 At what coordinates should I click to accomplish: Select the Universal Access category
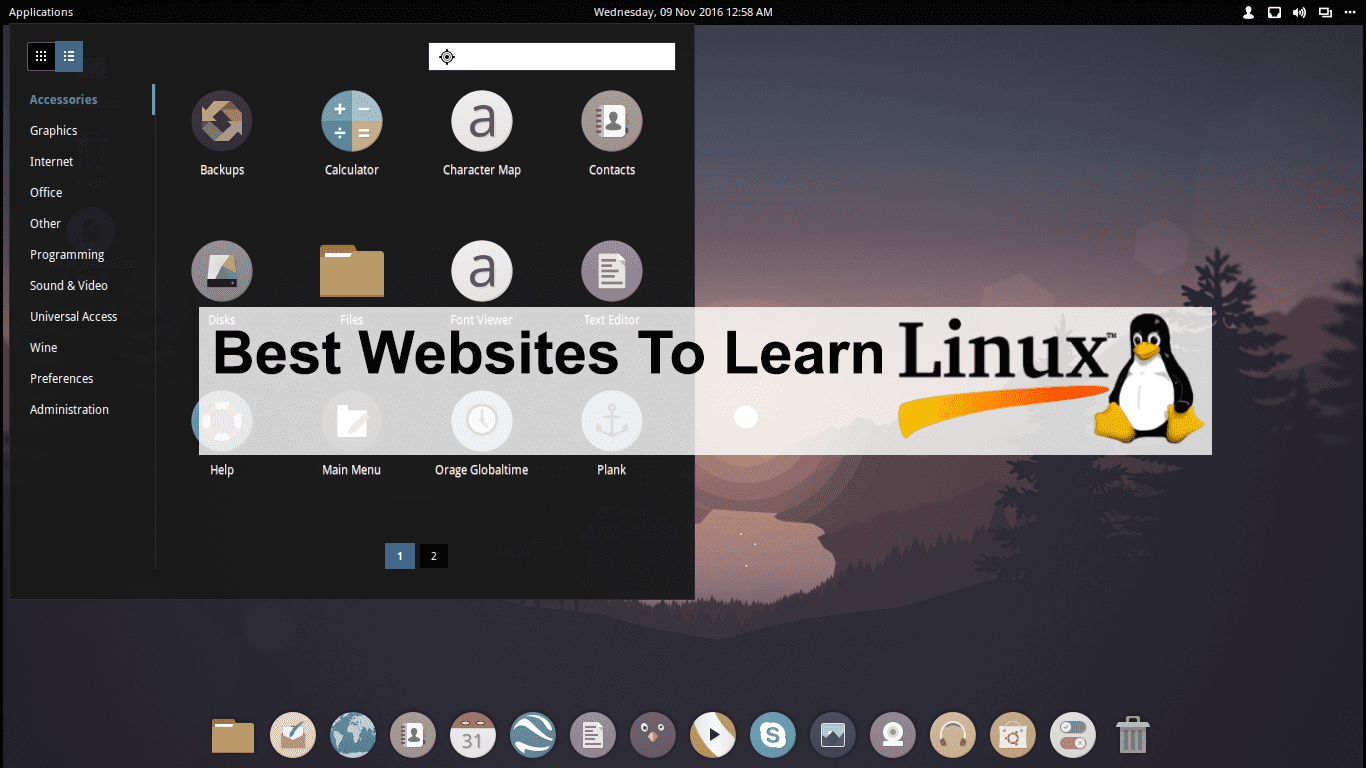pos(74,317)
